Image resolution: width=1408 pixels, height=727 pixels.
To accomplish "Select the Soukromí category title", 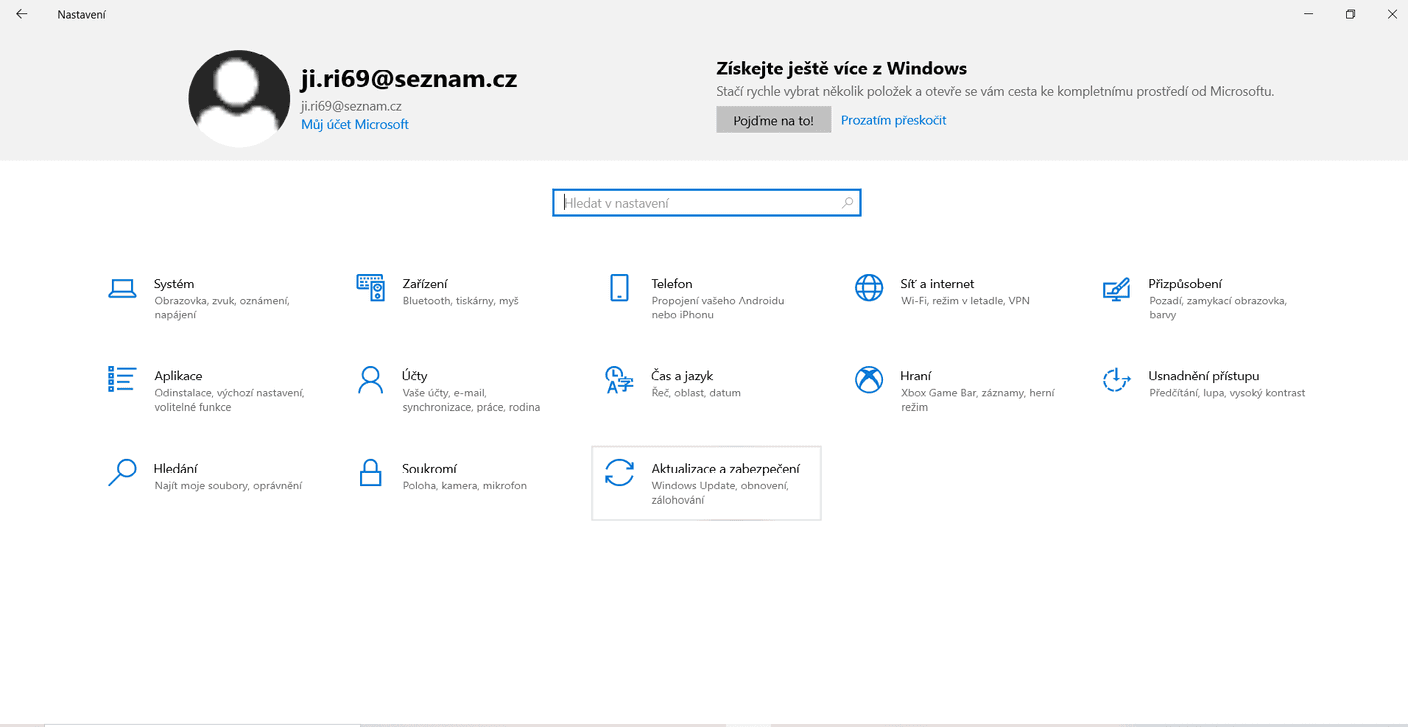I will 430,468.
